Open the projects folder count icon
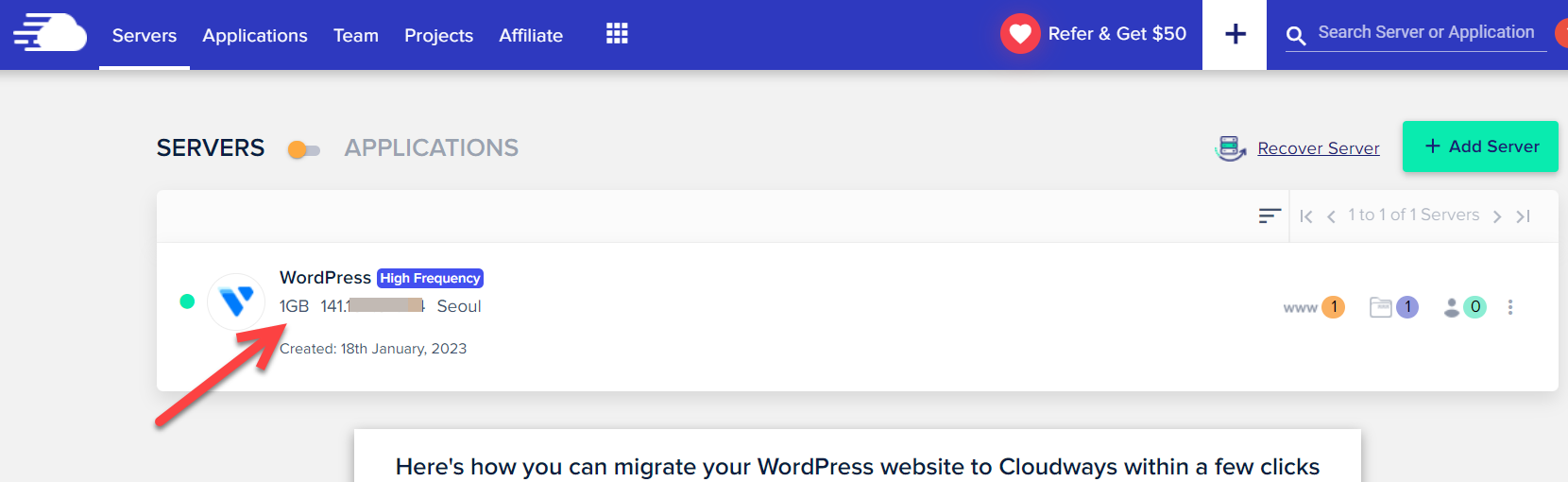The height and width of the screenshot is (482, 1568). point(1394,307)
